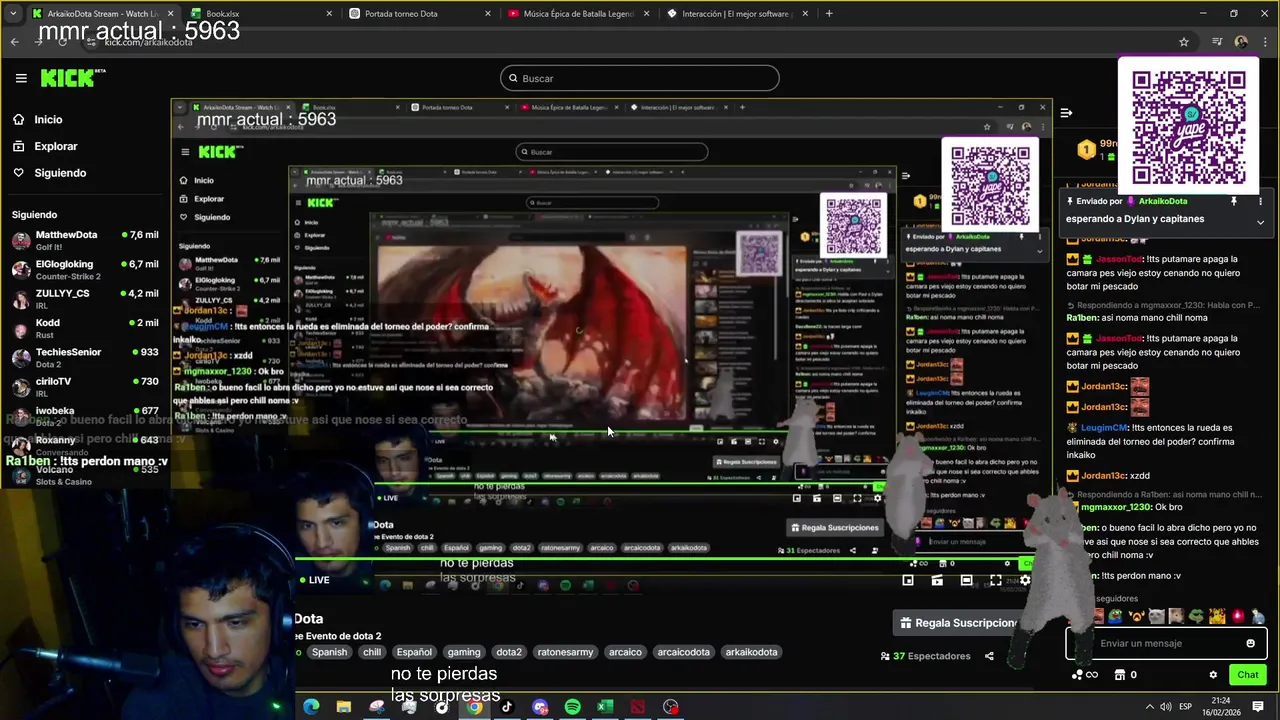
Task: Open Windows notification center icon
Action: tap(1258, 706)
